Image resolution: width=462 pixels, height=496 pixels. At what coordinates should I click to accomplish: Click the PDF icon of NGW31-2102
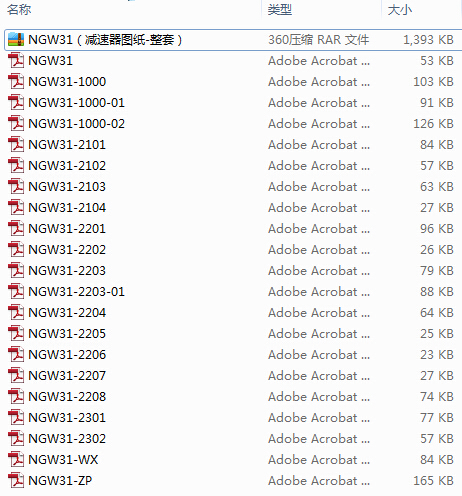click(x=16, y=165)
